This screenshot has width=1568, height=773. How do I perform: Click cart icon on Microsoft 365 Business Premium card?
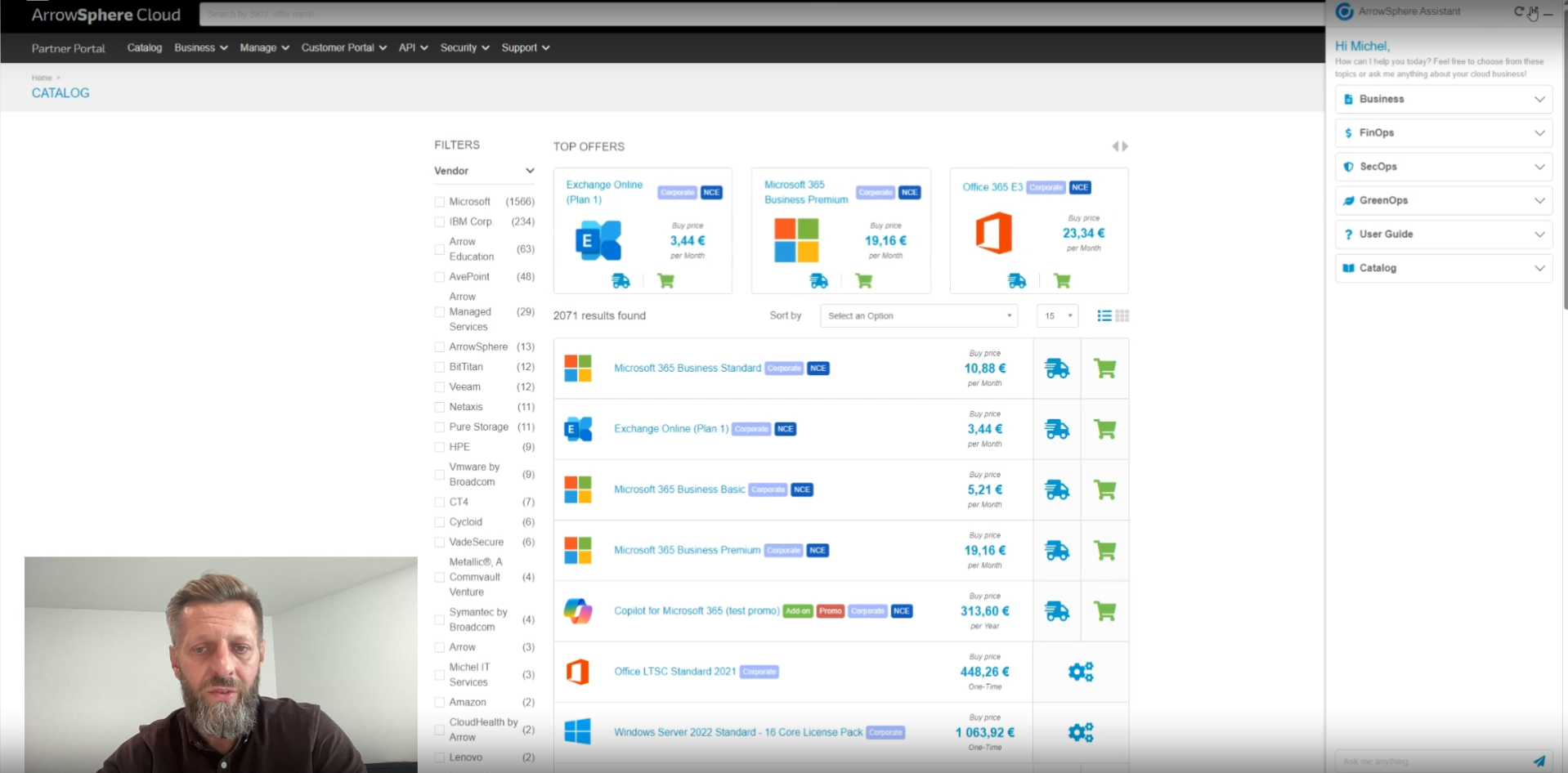click(x=863, y=281)
